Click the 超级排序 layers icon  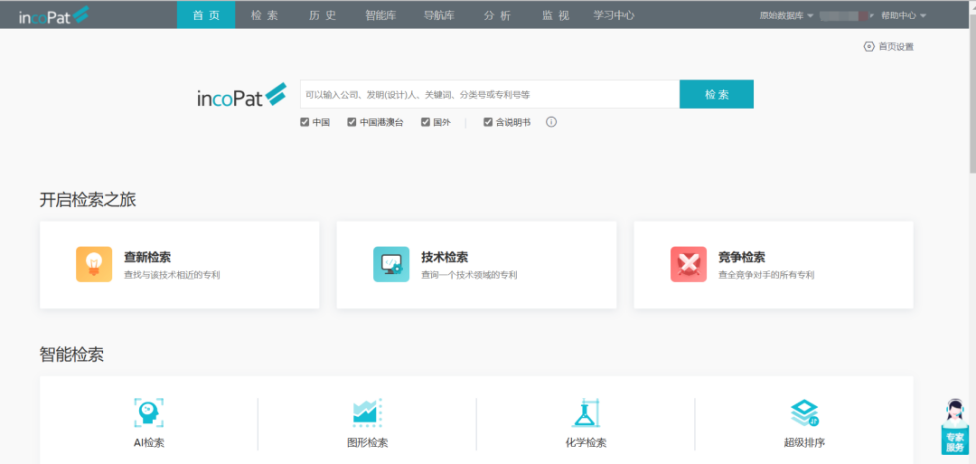pos(804,412)
